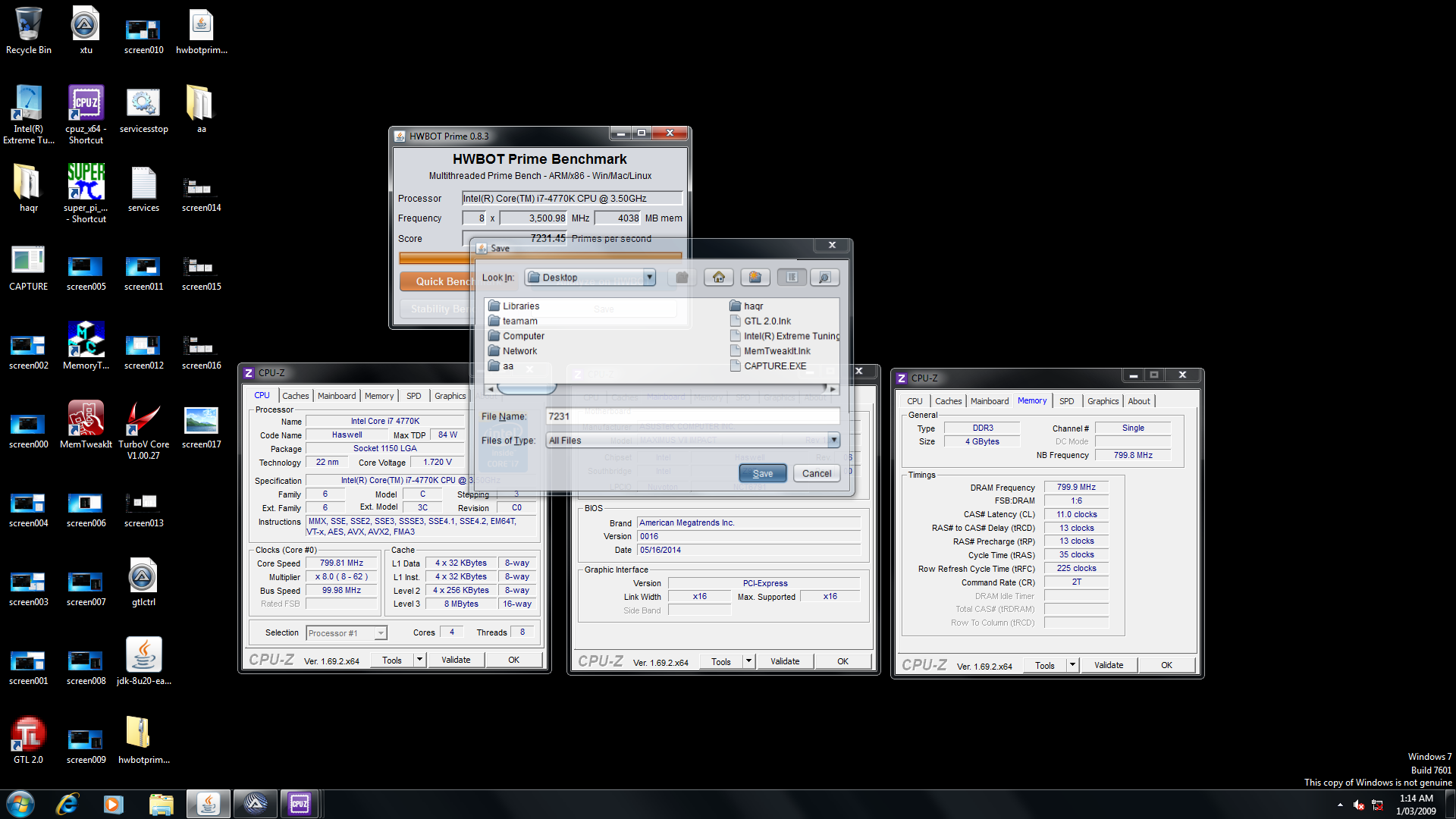Open the Files of Type dropdown
The image size is (1456, 819).
point(833,441)
